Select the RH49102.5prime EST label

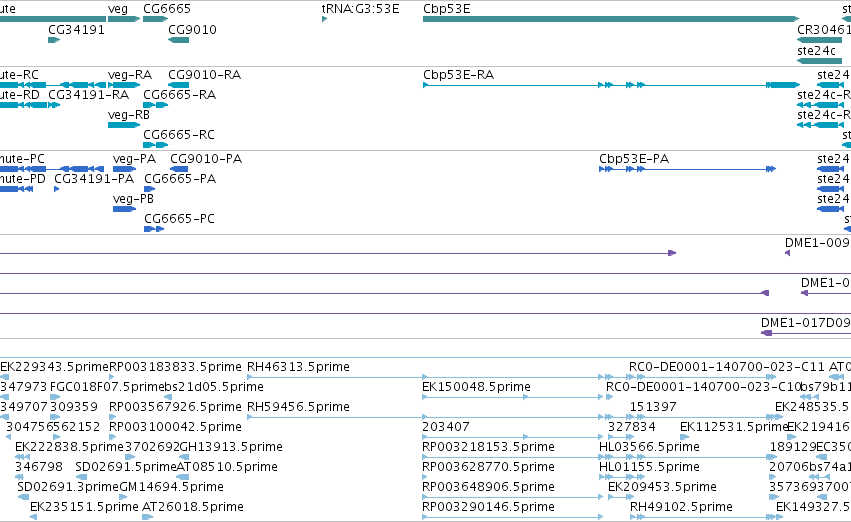(x=681, y=507)
